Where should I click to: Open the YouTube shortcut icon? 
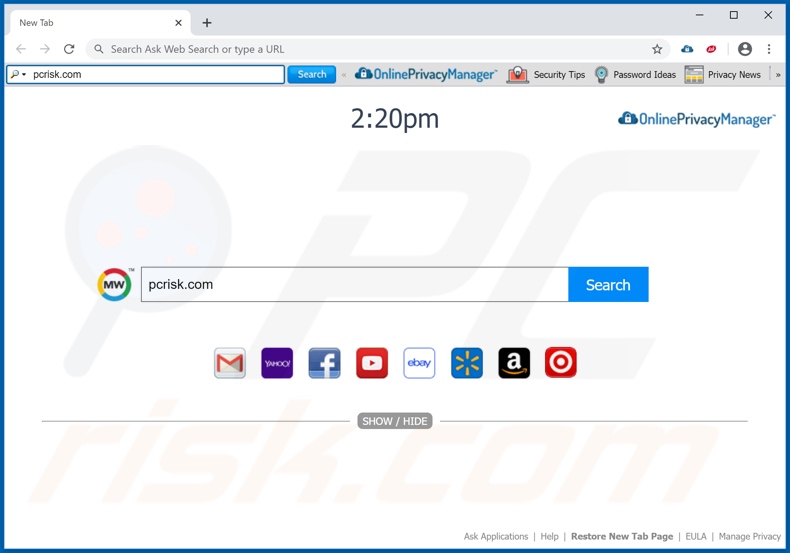(x=372, y=363)
